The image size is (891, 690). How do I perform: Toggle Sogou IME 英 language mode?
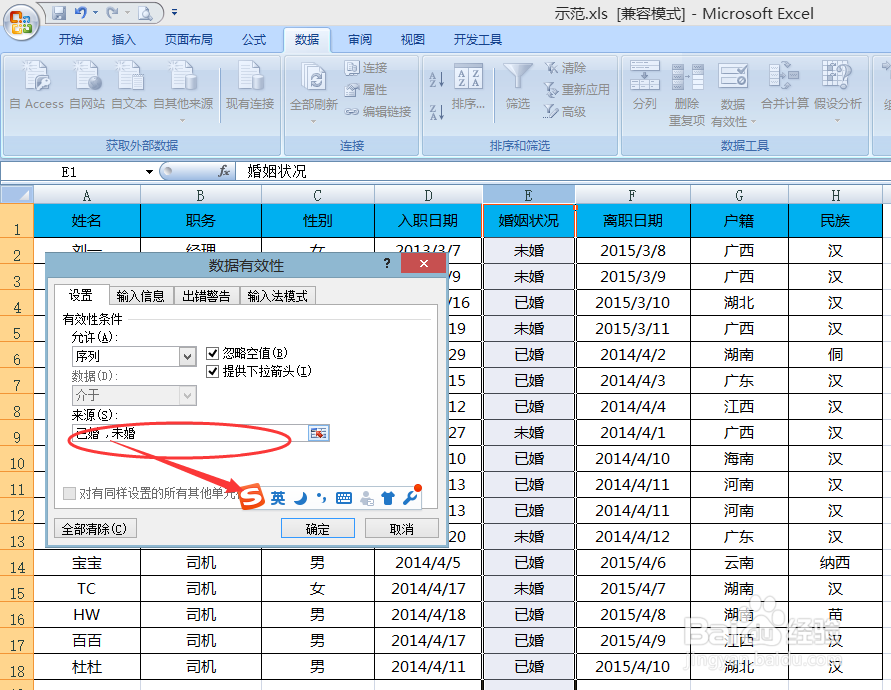[278, 498]
